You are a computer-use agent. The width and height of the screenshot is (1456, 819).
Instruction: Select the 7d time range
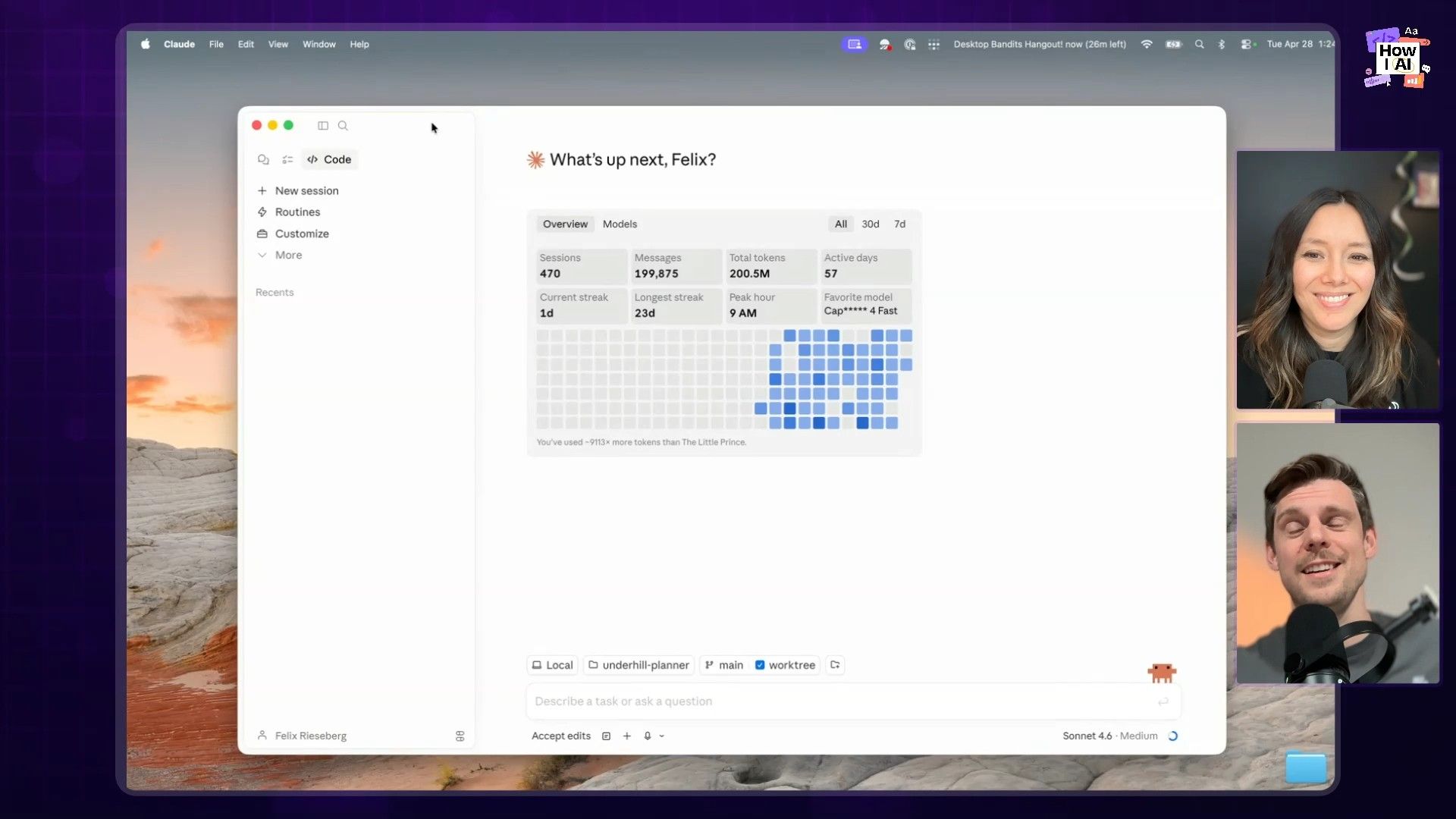pos(899,224)
